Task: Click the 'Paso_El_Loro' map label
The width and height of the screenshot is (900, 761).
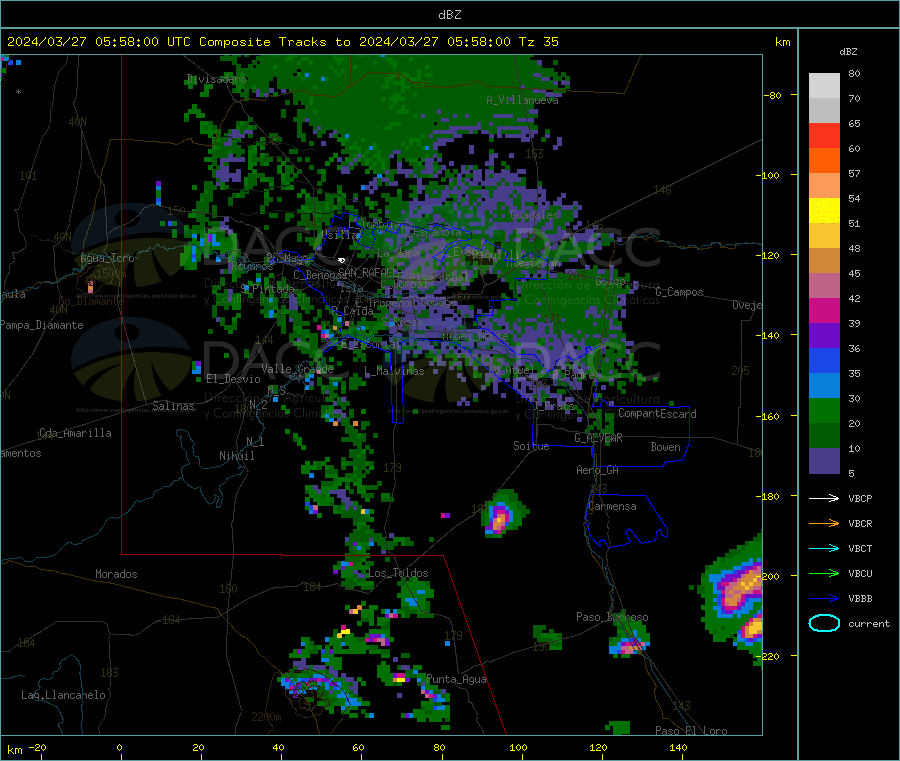Action: [691, 731]
